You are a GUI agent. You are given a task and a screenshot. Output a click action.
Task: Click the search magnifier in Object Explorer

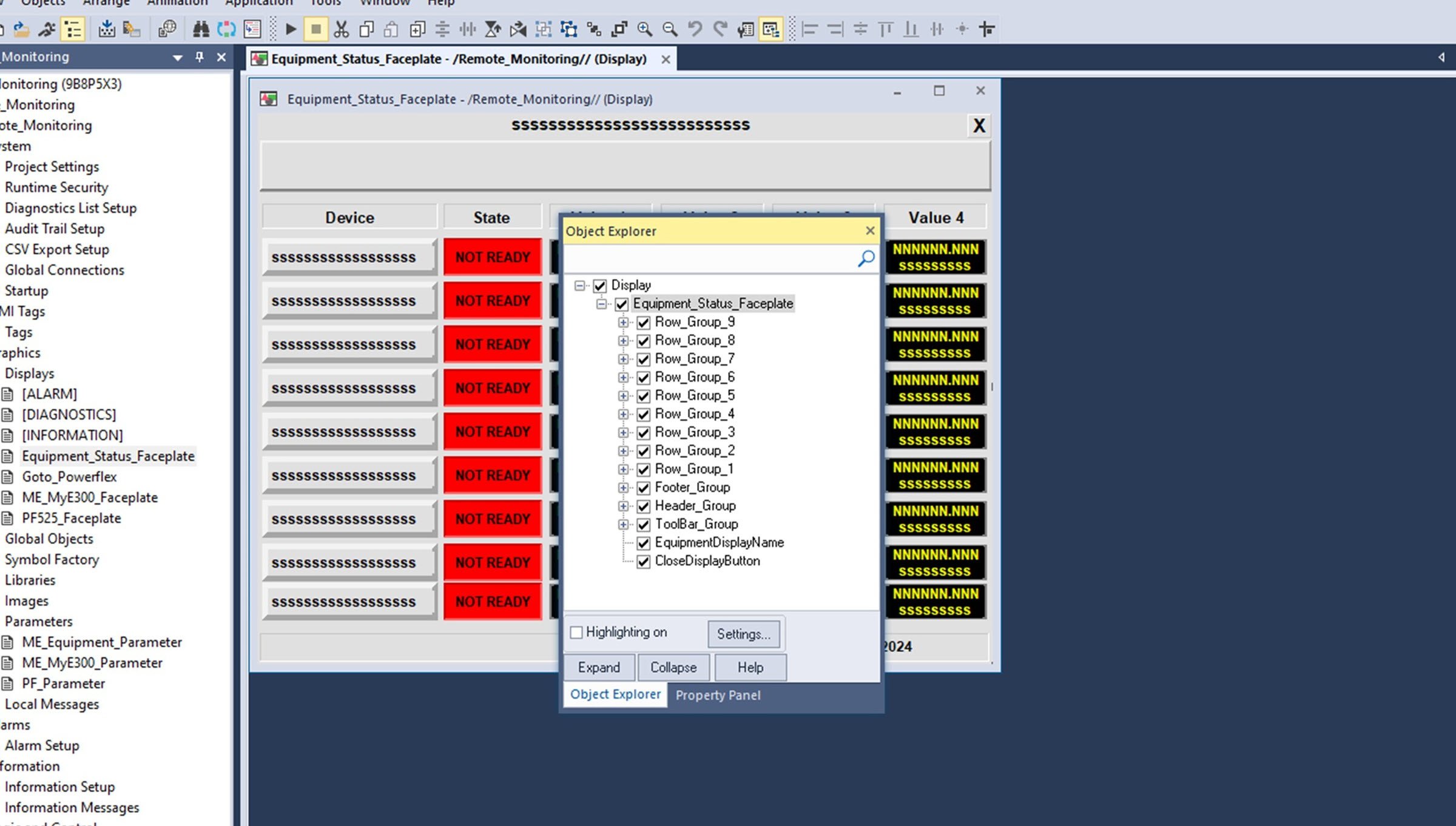tap(866, 258)
